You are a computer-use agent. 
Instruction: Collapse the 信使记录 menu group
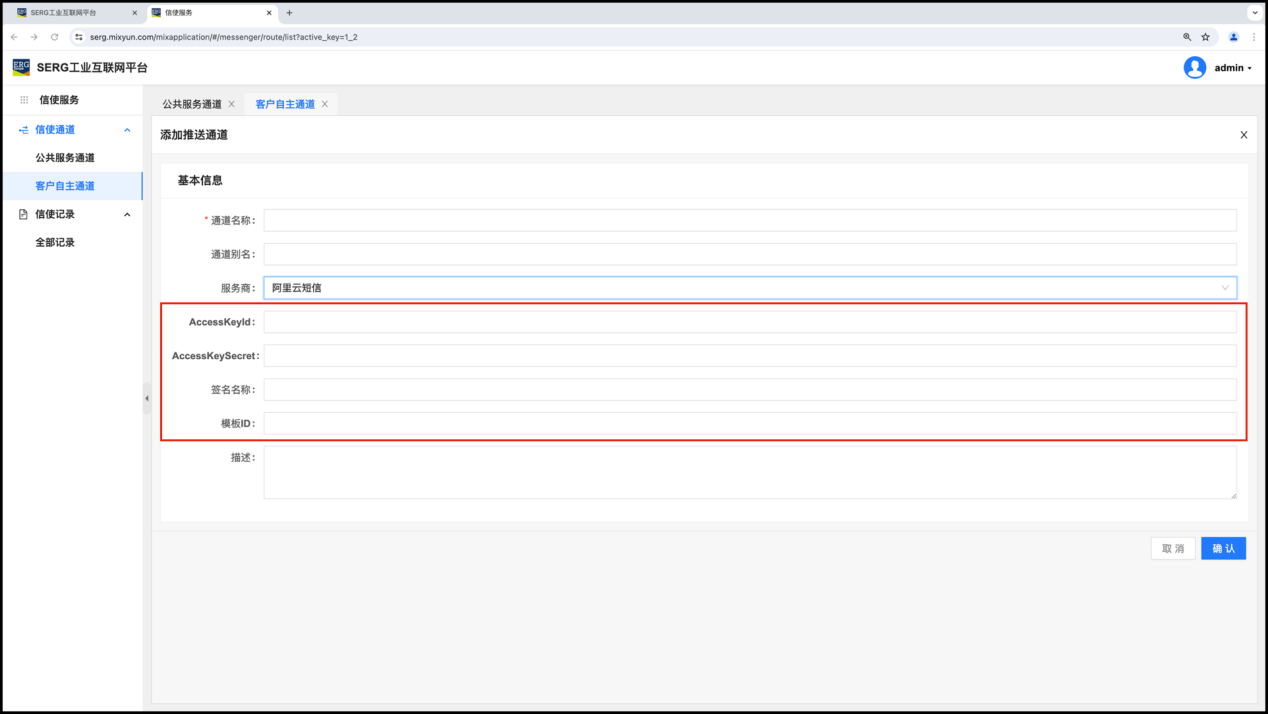pos(127,214)
